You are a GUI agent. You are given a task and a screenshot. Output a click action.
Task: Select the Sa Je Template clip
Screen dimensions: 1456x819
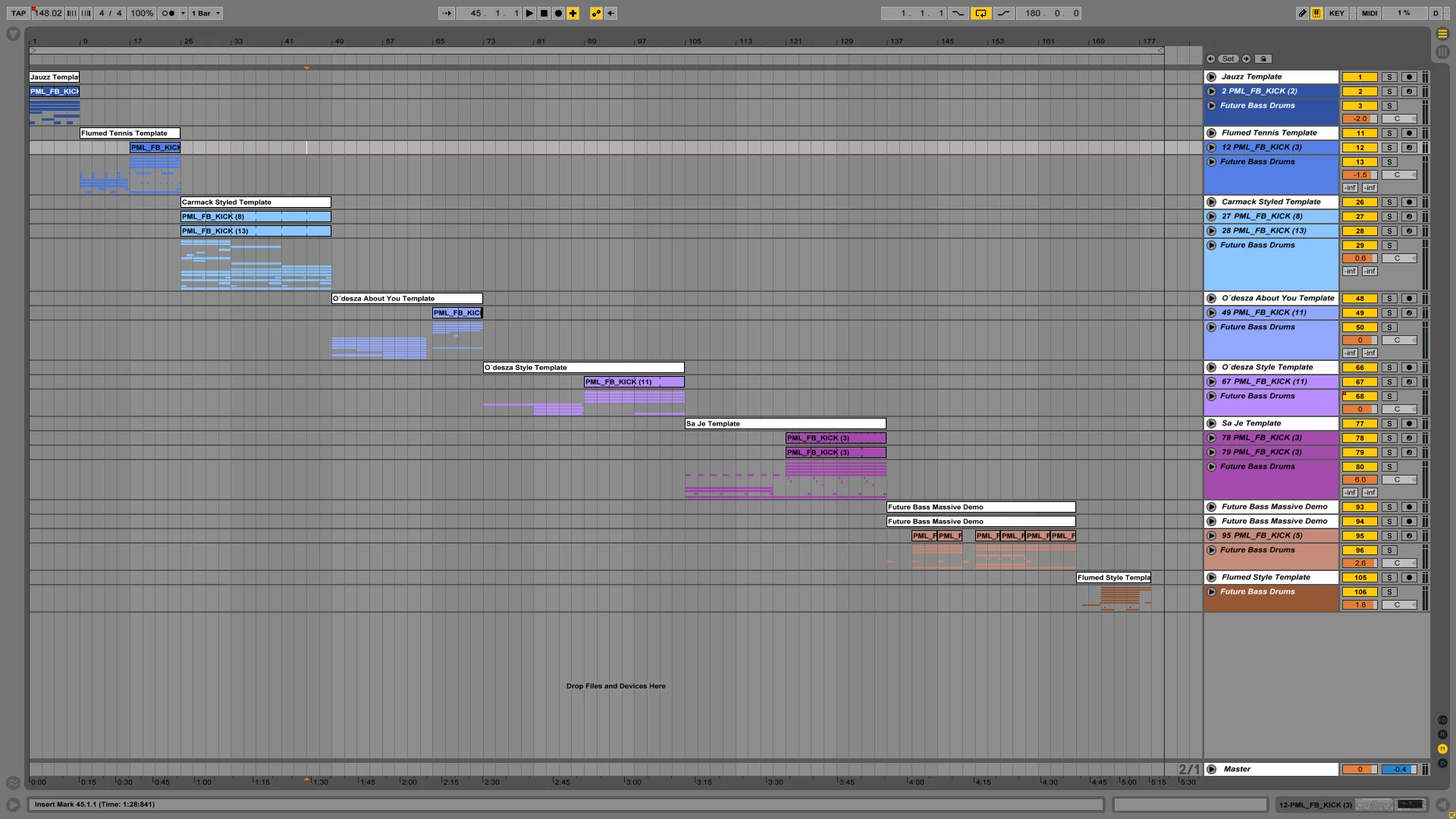pyautogui.click(x=786, y=423)
